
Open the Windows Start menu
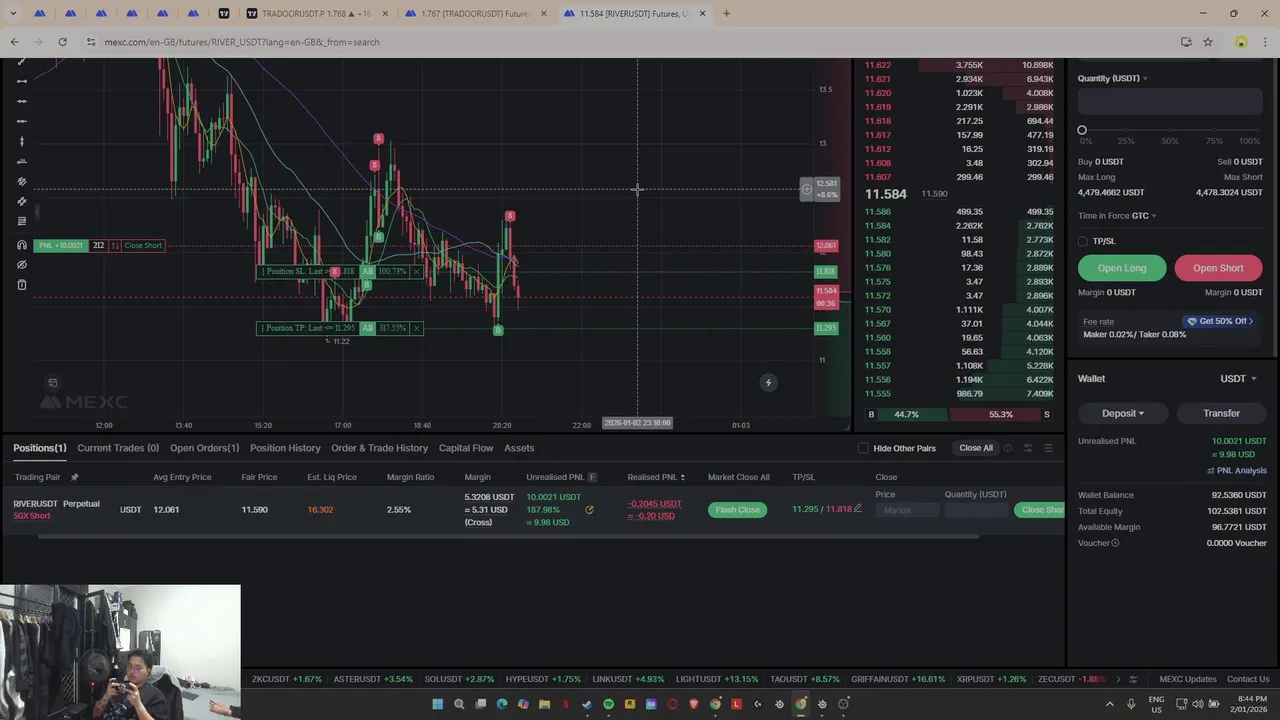click(x=438, y=704)
